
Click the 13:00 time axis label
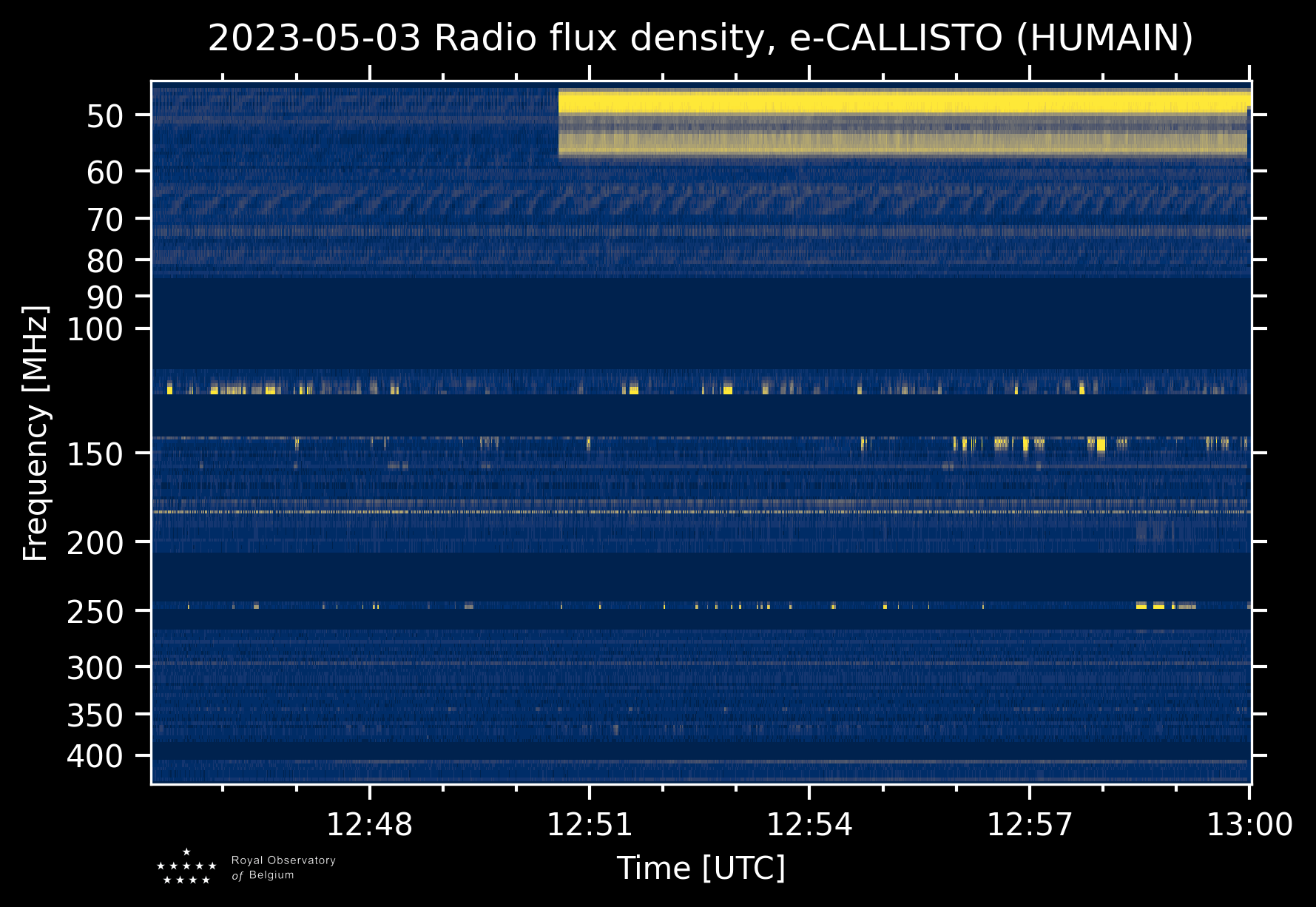pos(1249,824)
